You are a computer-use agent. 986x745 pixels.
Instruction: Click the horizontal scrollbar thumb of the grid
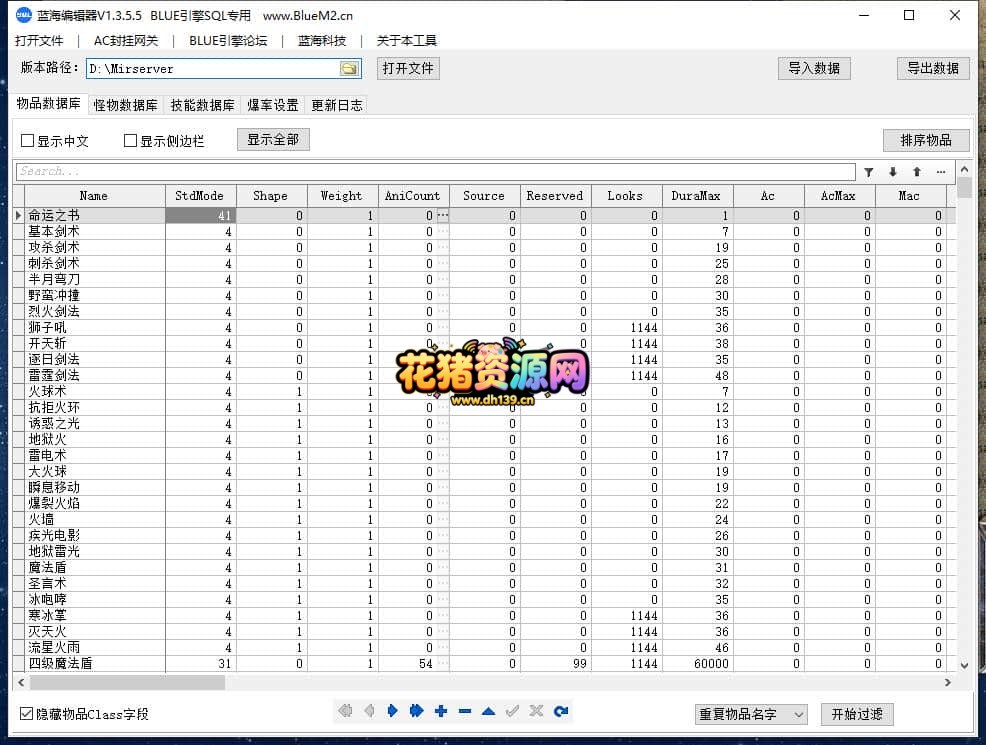[127, 682]
